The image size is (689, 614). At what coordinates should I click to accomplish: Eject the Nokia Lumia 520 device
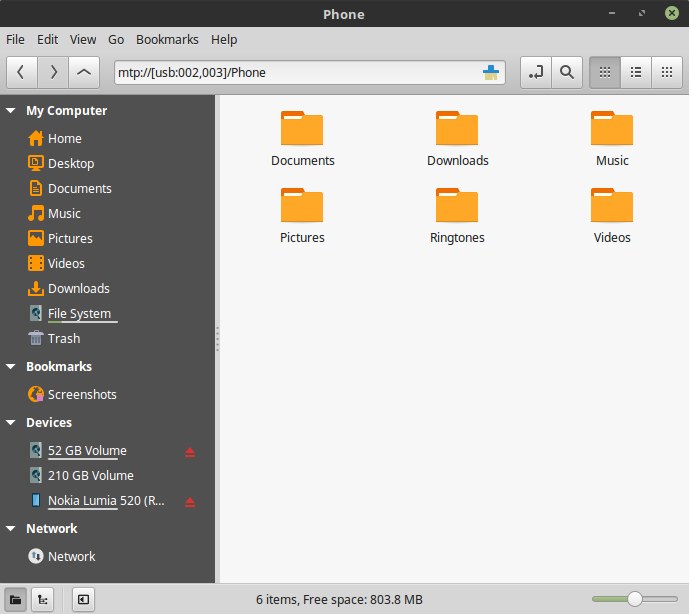tap(190, 502)
